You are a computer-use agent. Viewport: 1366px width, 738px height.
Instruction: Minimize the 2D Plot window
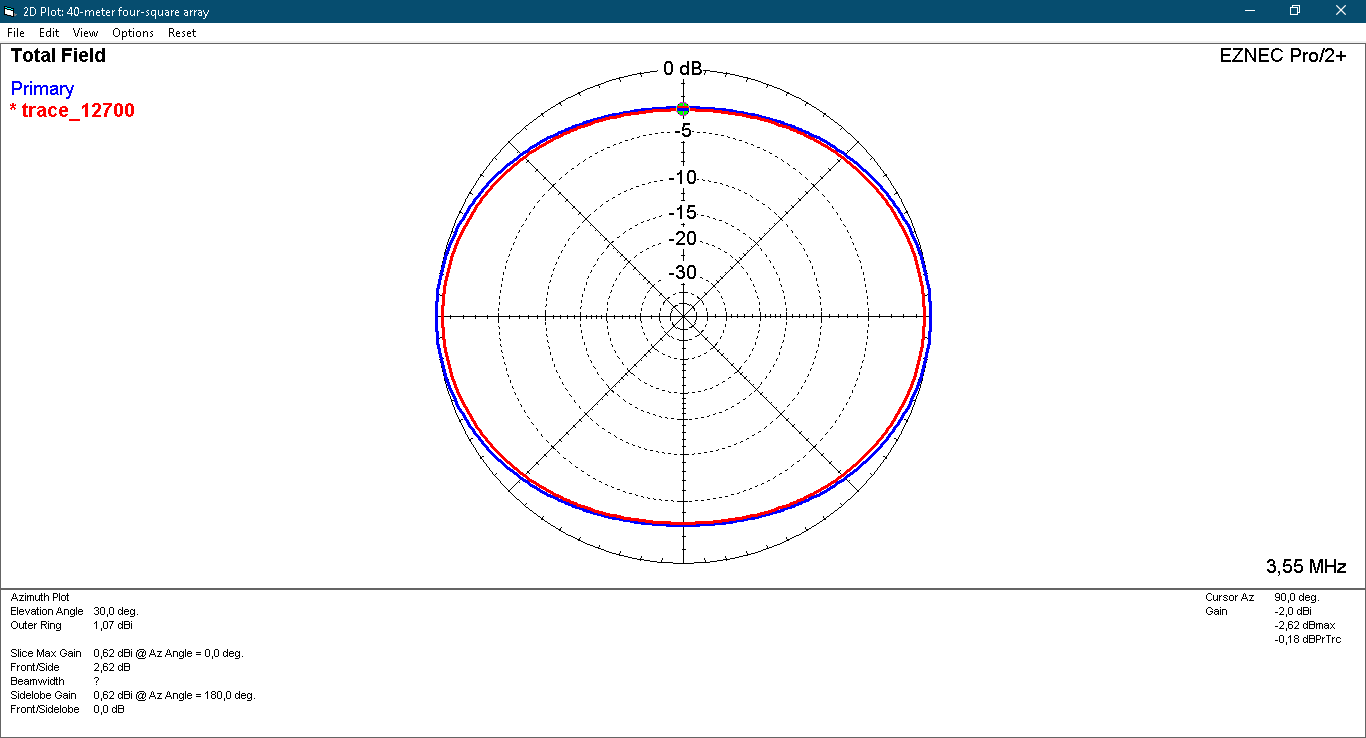(x=1250, y=11)
